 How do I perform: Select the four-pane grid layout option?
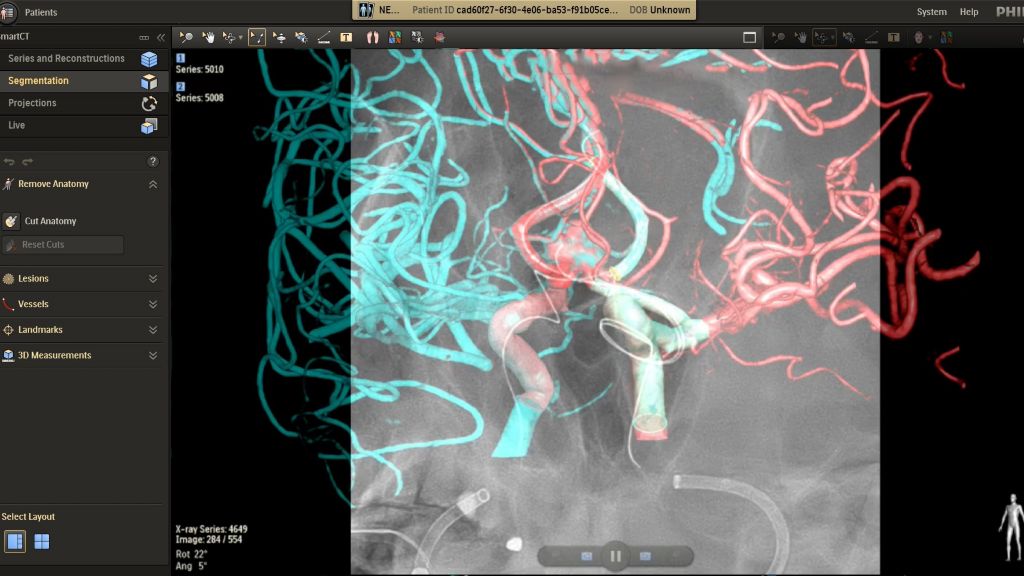click(x=42, y=541)
